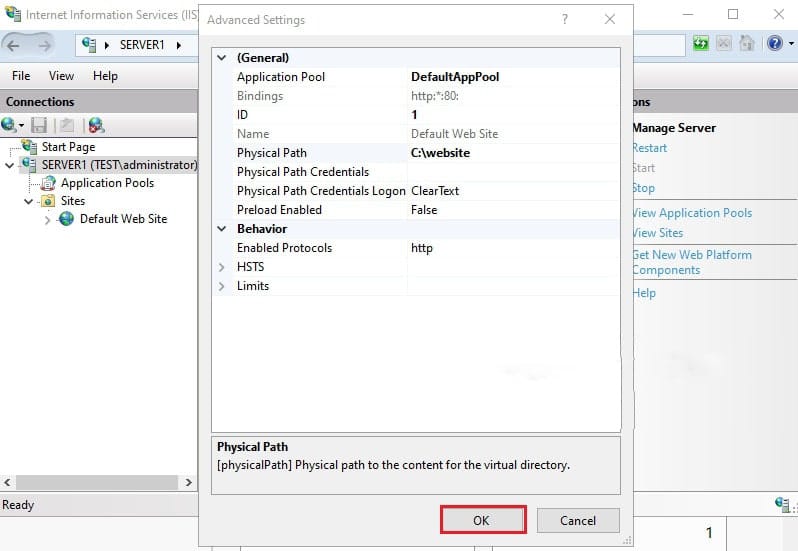This screenshot has height=551, width=798.
Task: Click View Sites link
Action: coord(658,233)
